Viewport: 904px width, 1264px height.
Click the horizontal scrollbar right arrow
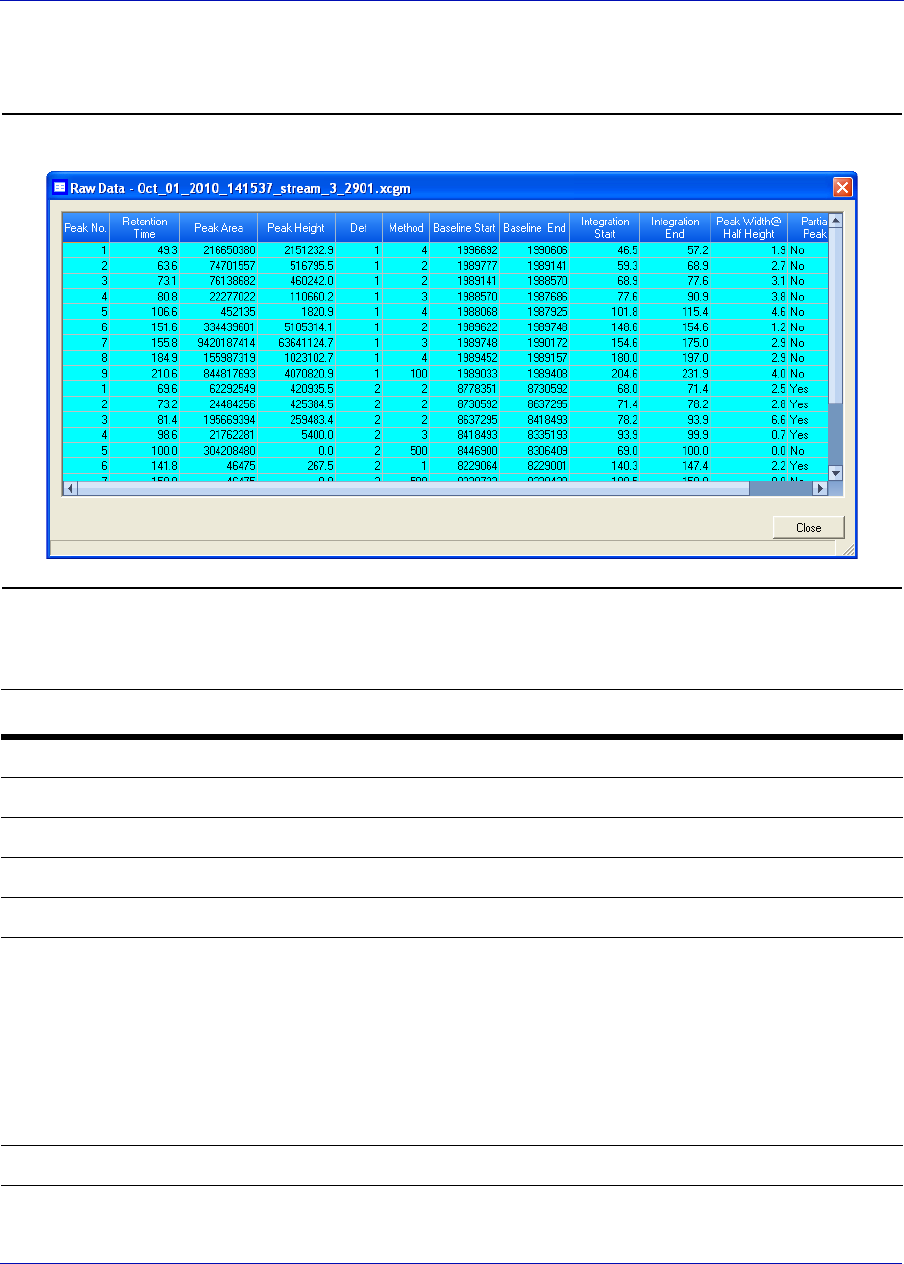click(x=821, y=489)
